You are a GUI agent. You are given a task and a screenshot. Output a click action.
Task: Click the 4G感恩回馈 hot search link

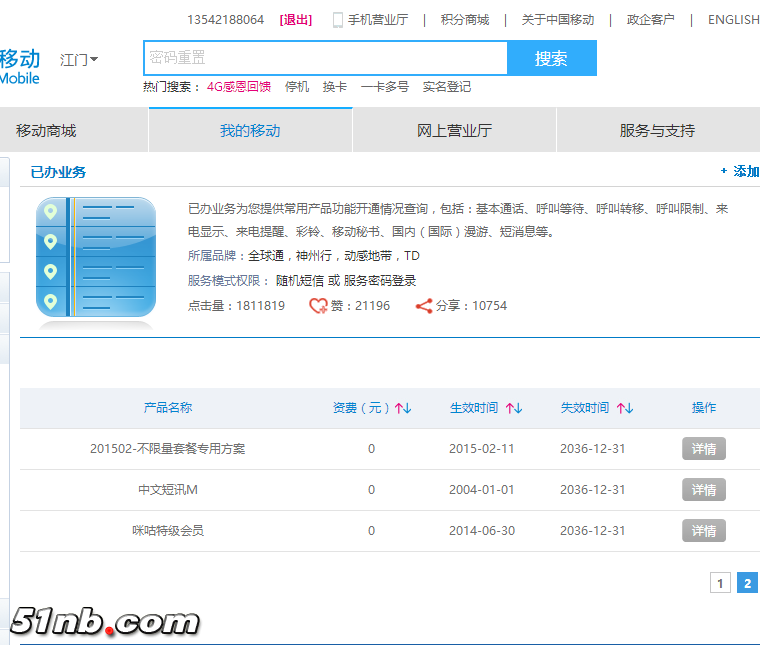coord(238,87)
